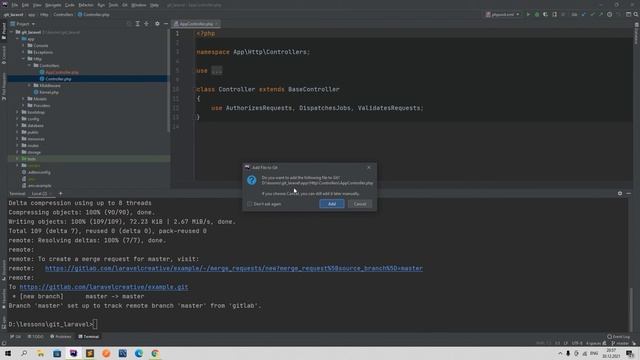Open PhpStorm icon on the taskbar

tap(73, 353)
